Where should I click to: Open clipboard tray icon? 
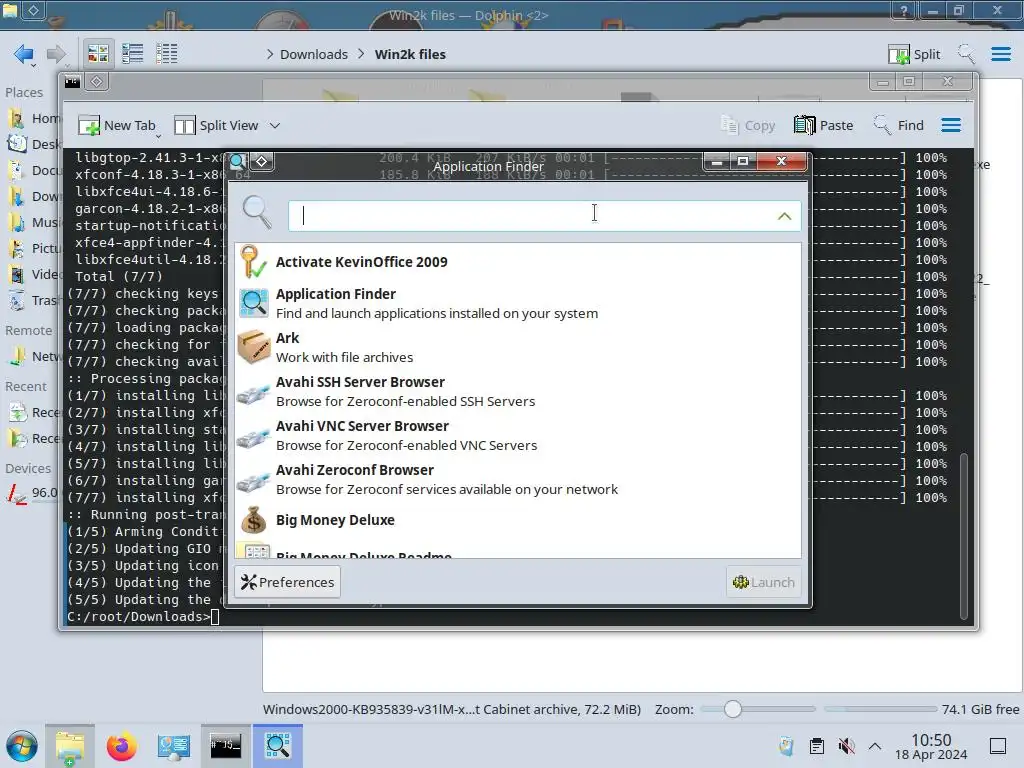point(816,746)
